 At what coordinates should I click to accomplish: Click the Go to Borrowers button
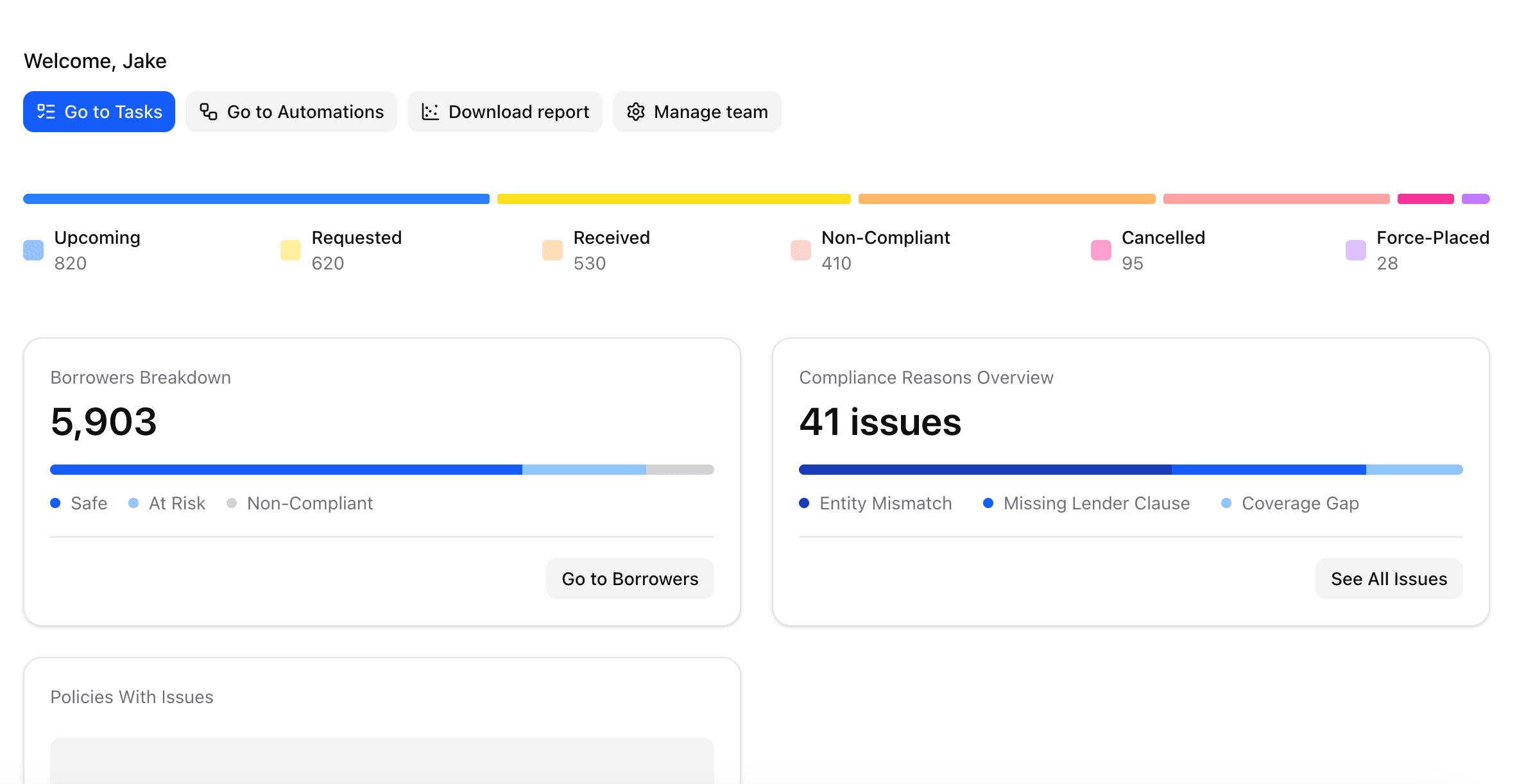point(630,578)
